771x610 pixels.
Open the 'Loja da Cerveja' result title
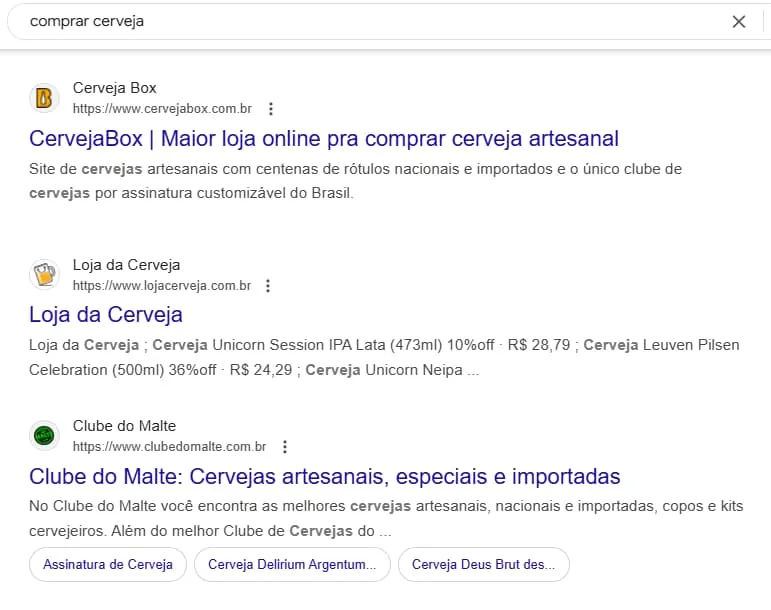pyautogui.click(x=106, y=315)
